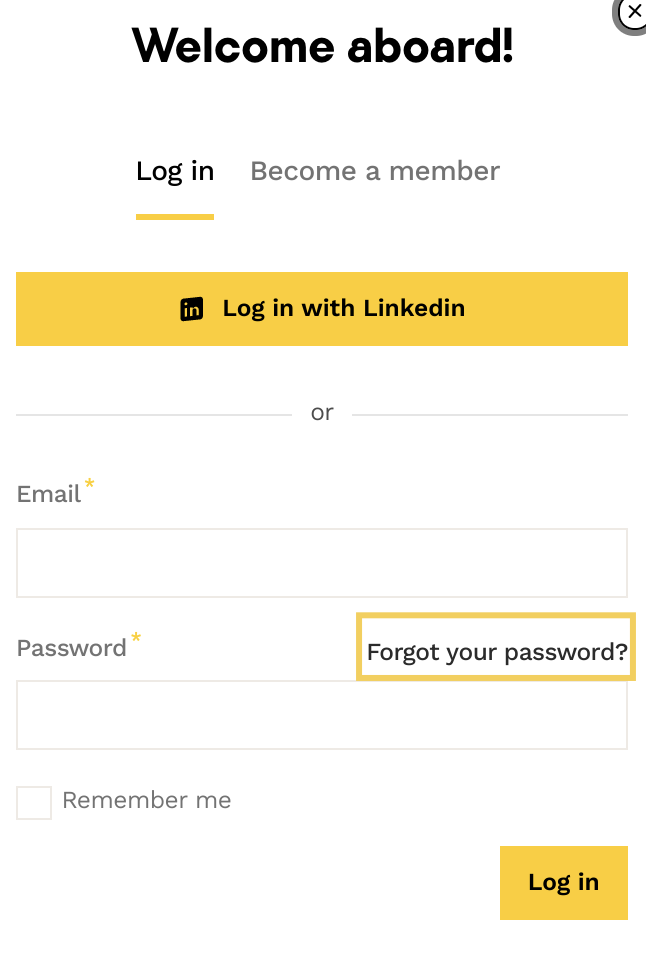This screenshot has height=964, width=646.
Task: Click the Password field label
Action: click(72, 648)
